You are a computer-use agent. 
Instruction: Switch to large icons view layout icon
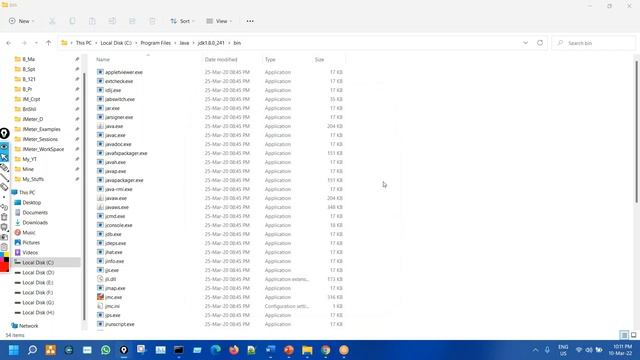pyautogui.click(x=633, y=335)
